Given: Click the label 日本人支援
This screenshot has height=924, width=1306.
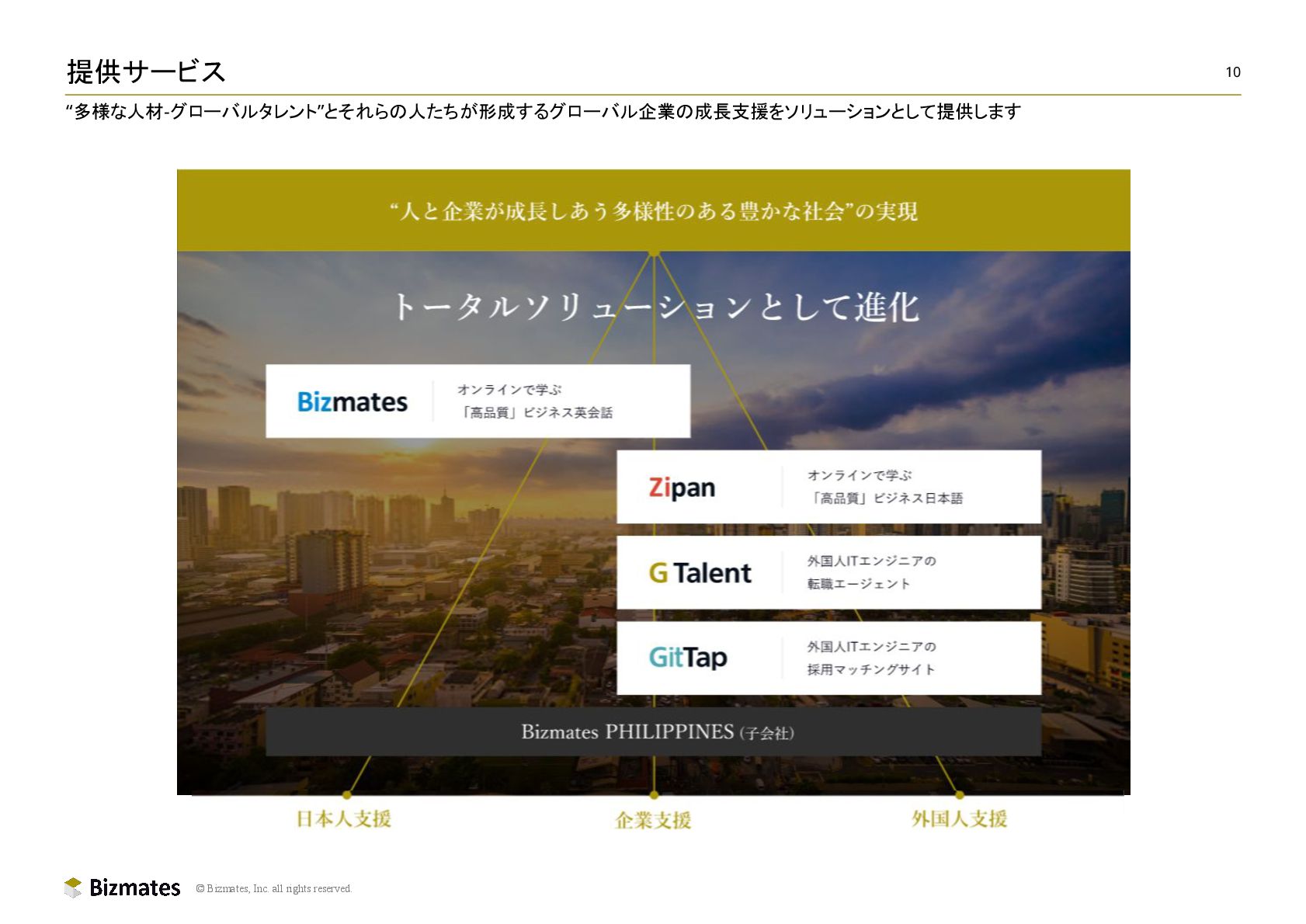Looking at the screenshot, I should point(344,819).
